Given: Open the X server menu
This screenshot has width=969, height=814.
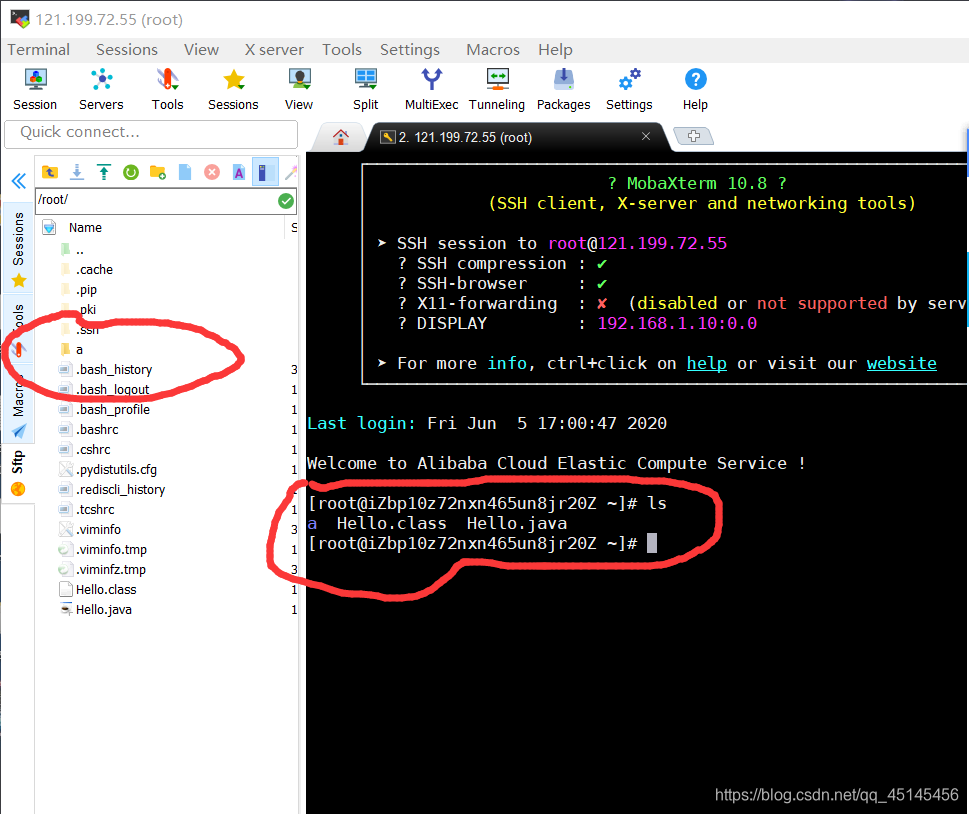Looking at the screenshot, I should click(274, 49).
